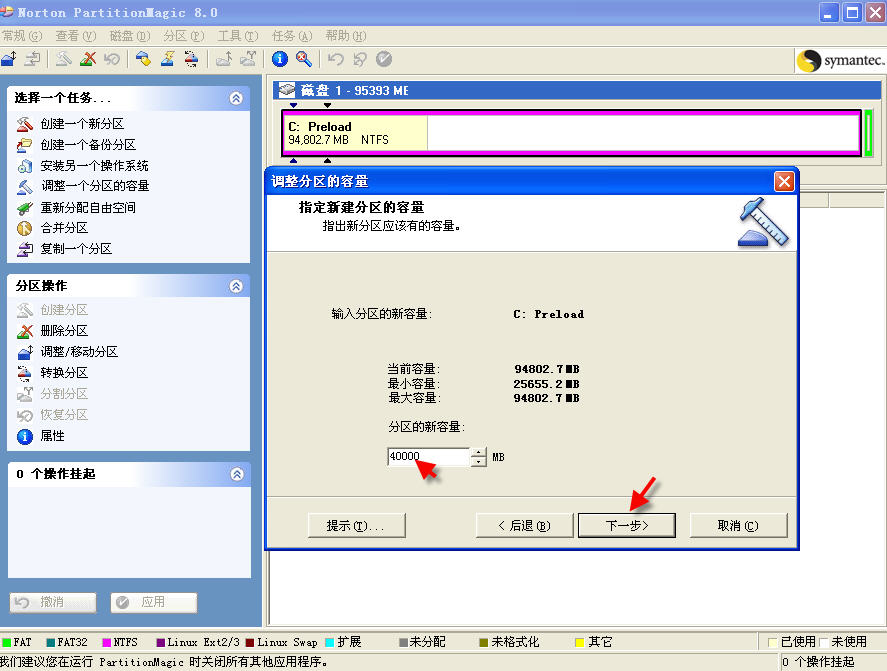Decrease partition size with spinner down arrow

tap(479, 462)
